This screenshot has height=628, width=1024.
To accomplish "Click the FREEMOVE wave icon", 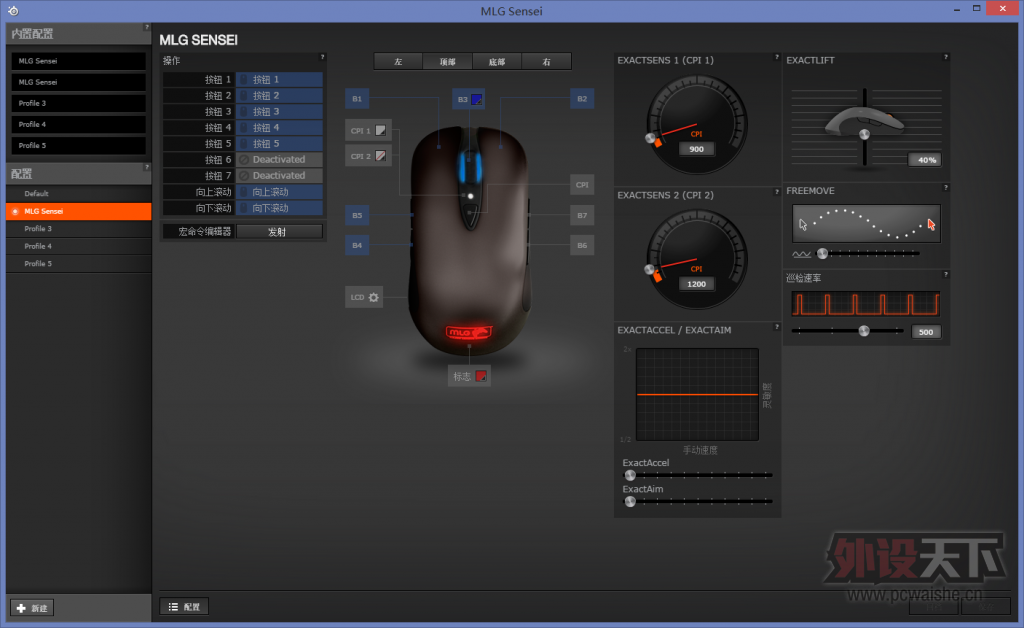I will 801,254.
